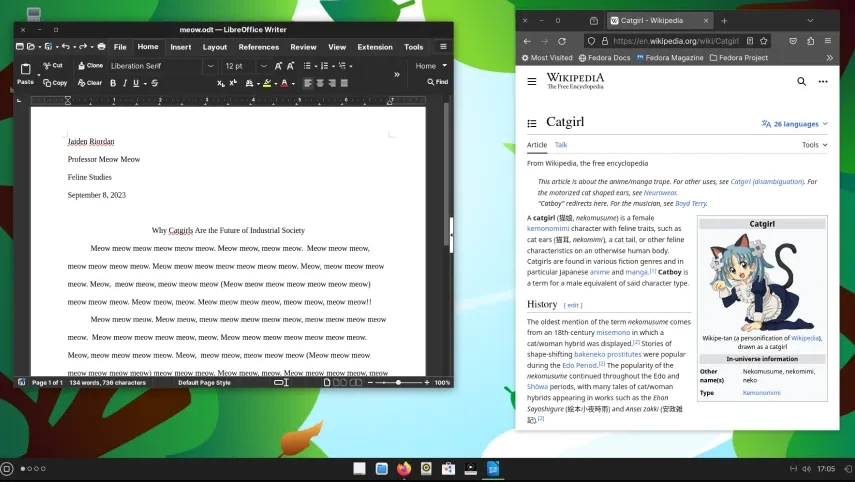Follow the kemonomimi link in article
The width and height of the screenshot is (855, 482).
click(548, 228)
